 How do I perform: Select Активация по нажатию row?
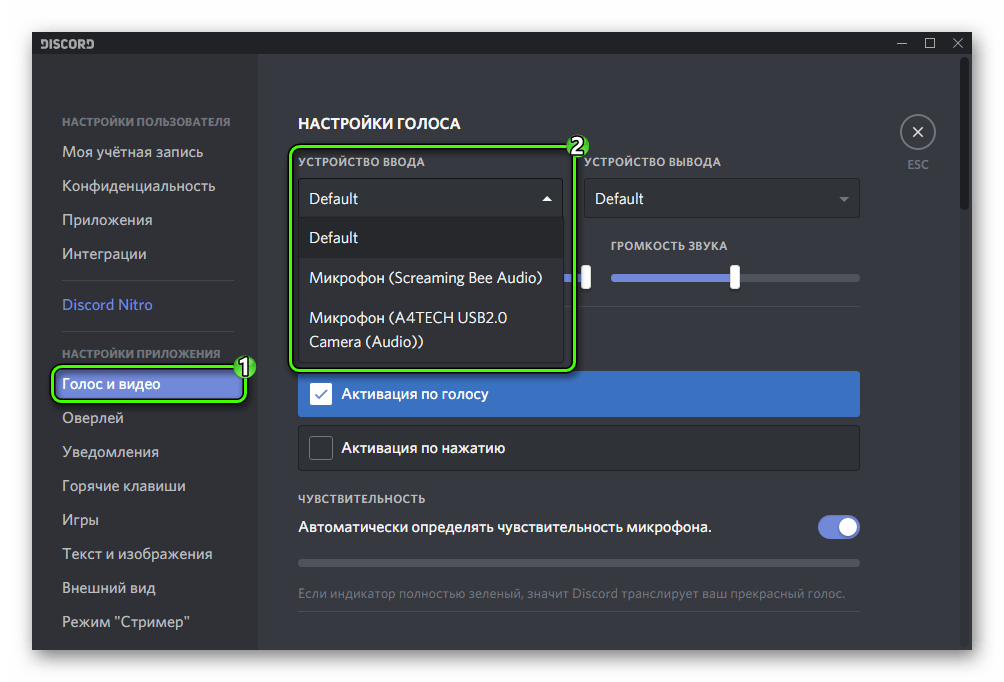click(579, 448)
